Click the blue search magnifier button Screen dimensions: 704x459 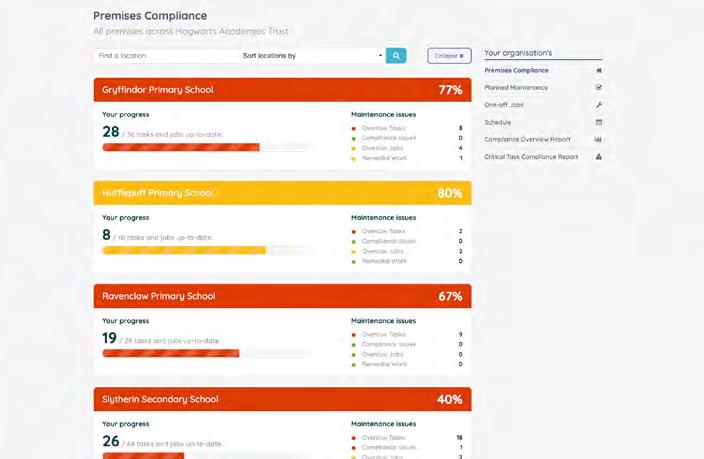tap(396, 56)
